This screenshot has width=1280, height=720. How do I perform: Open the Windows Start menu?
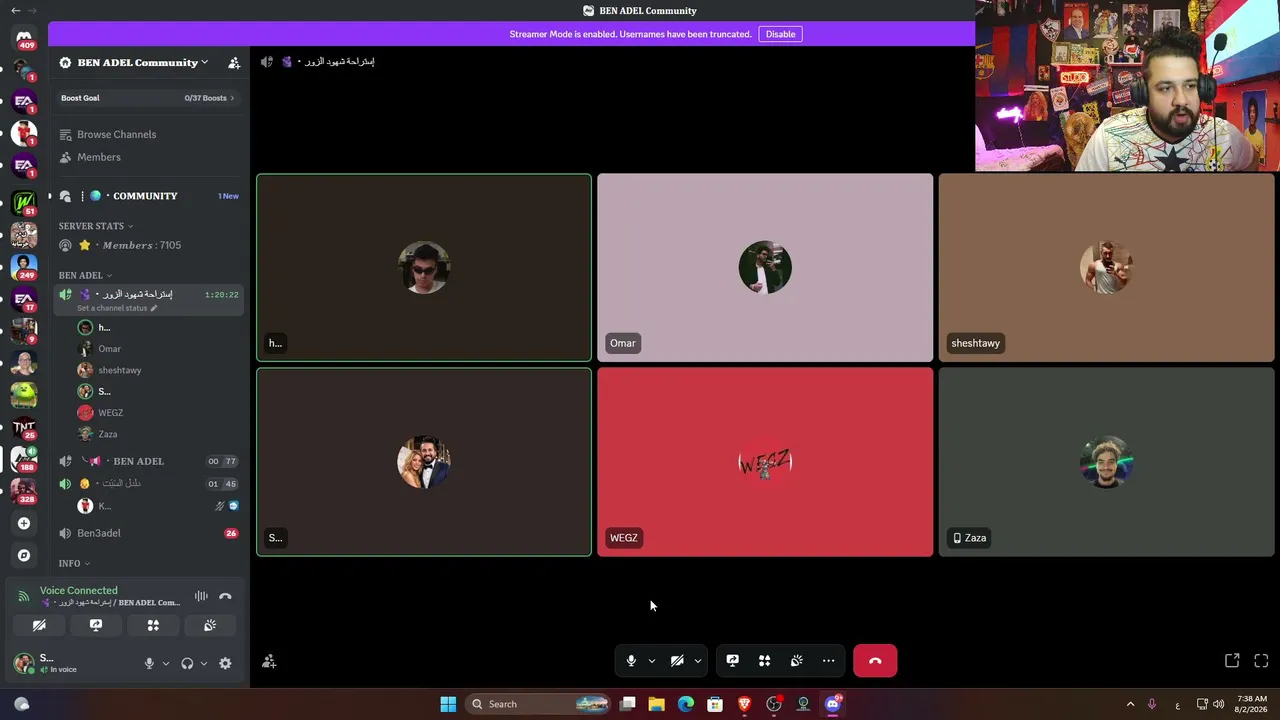click(x=448, y=704)
